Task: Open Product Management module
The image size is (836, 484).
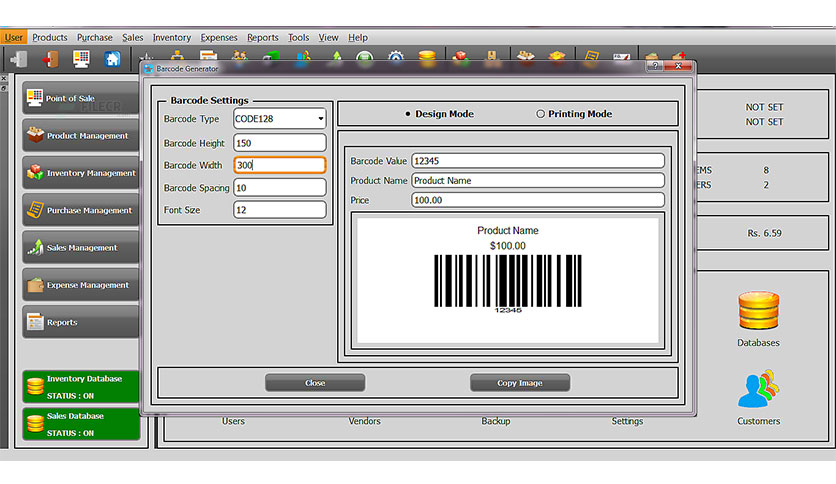Action: pyautogui.click(x=81, y=135)
